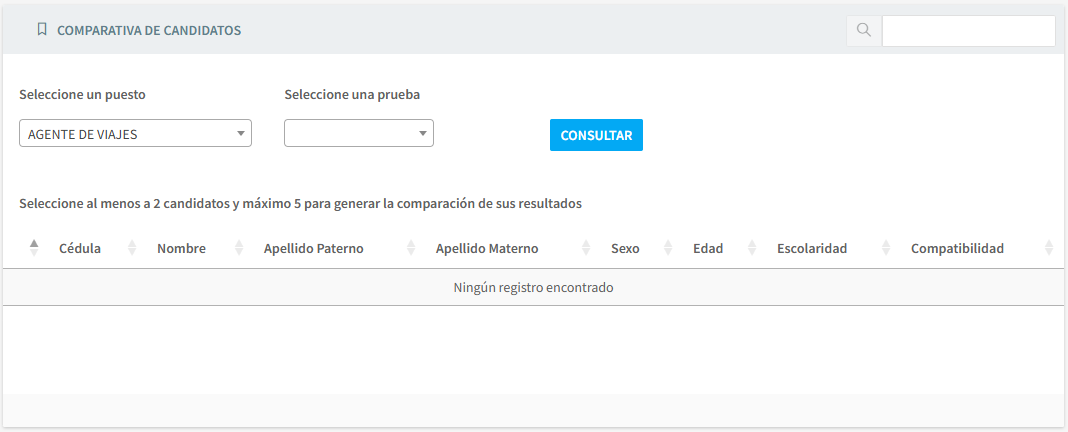Sort the Apellido Paterno column via arrows
1068x432 pixels.
[411, 248]
